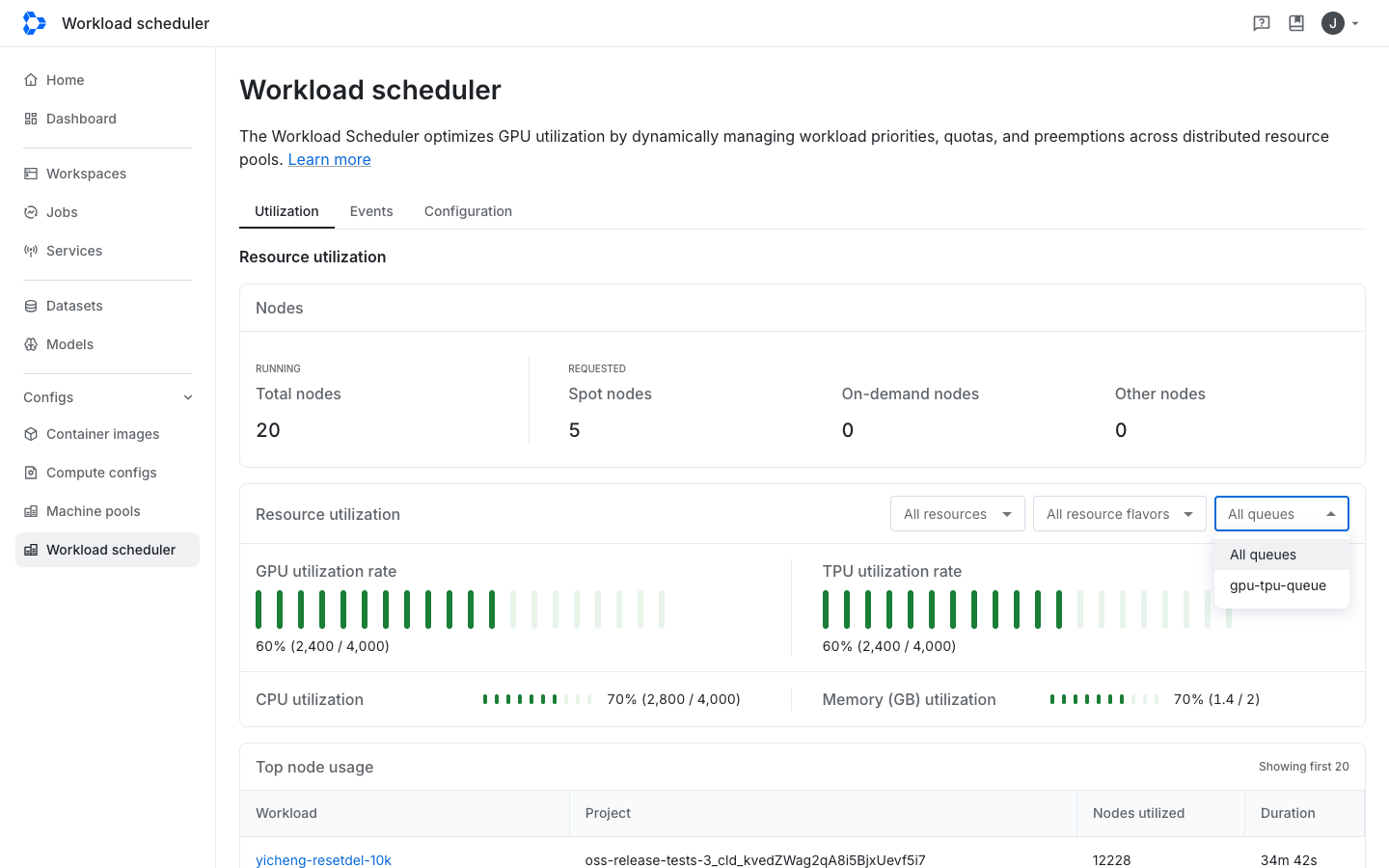Click the app logo in header

coord(35,23)
